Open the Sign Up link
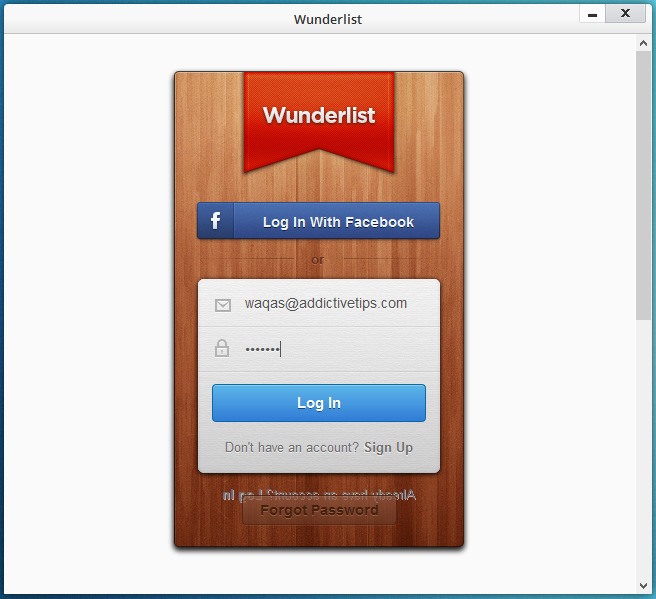The height and width of the screenshot is (599, 656). (x=388, y=448)
